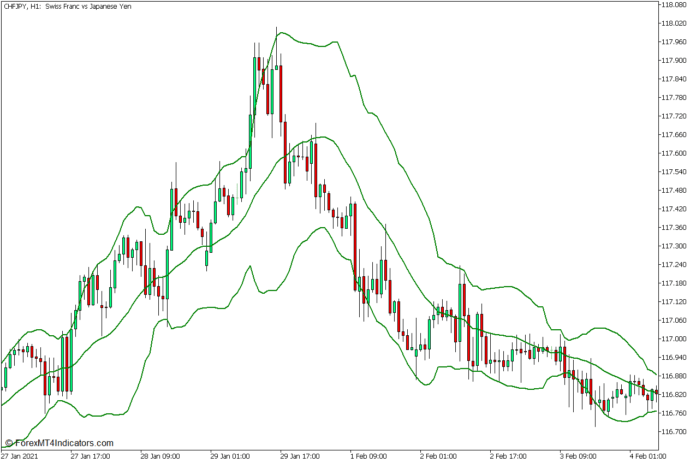Screen dimensions: 696x463
Task: Select the 116.700 price axis label
Action: (x=676, y=431)
